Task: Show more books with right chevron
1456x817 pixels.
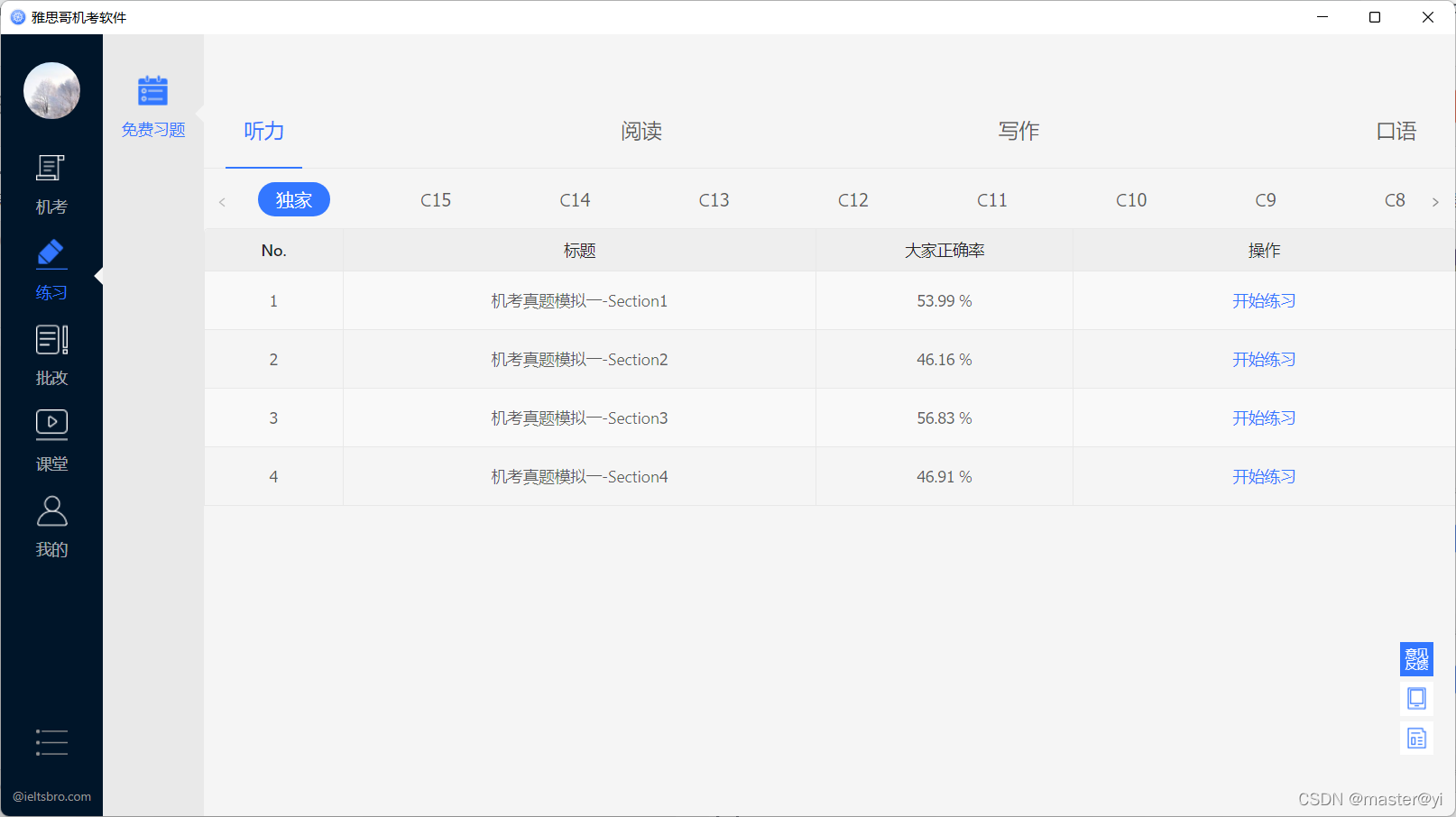Action: coord(1435,202)
